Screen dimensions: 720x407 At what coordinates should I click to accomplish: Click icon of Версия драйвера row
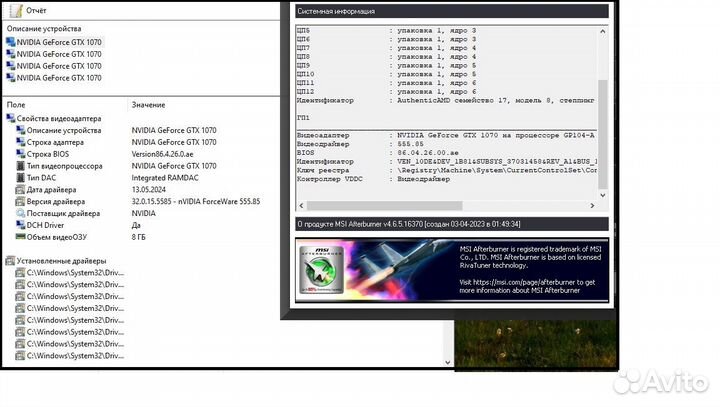tap(20, 202)
